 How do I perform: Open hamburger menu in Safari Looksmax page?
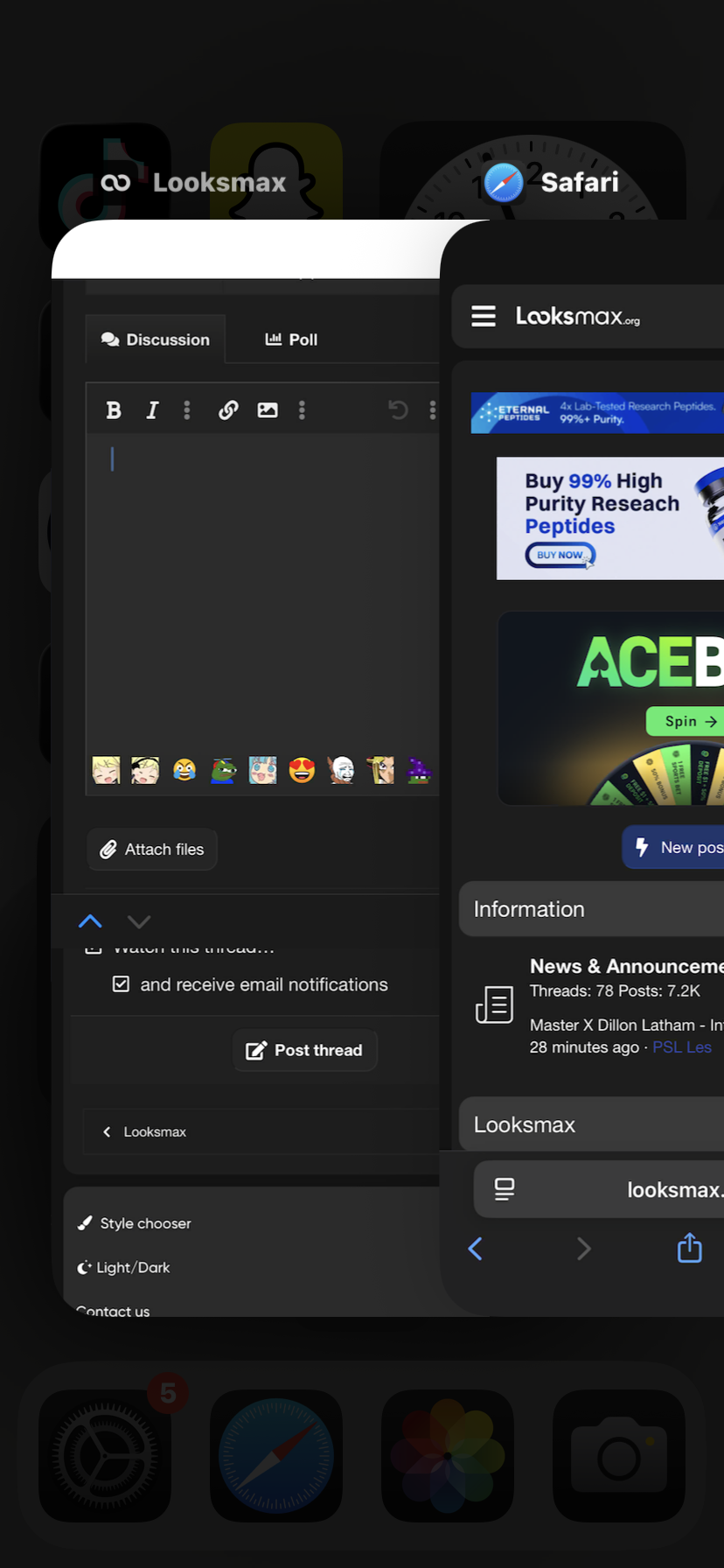[x=484, y=316]
